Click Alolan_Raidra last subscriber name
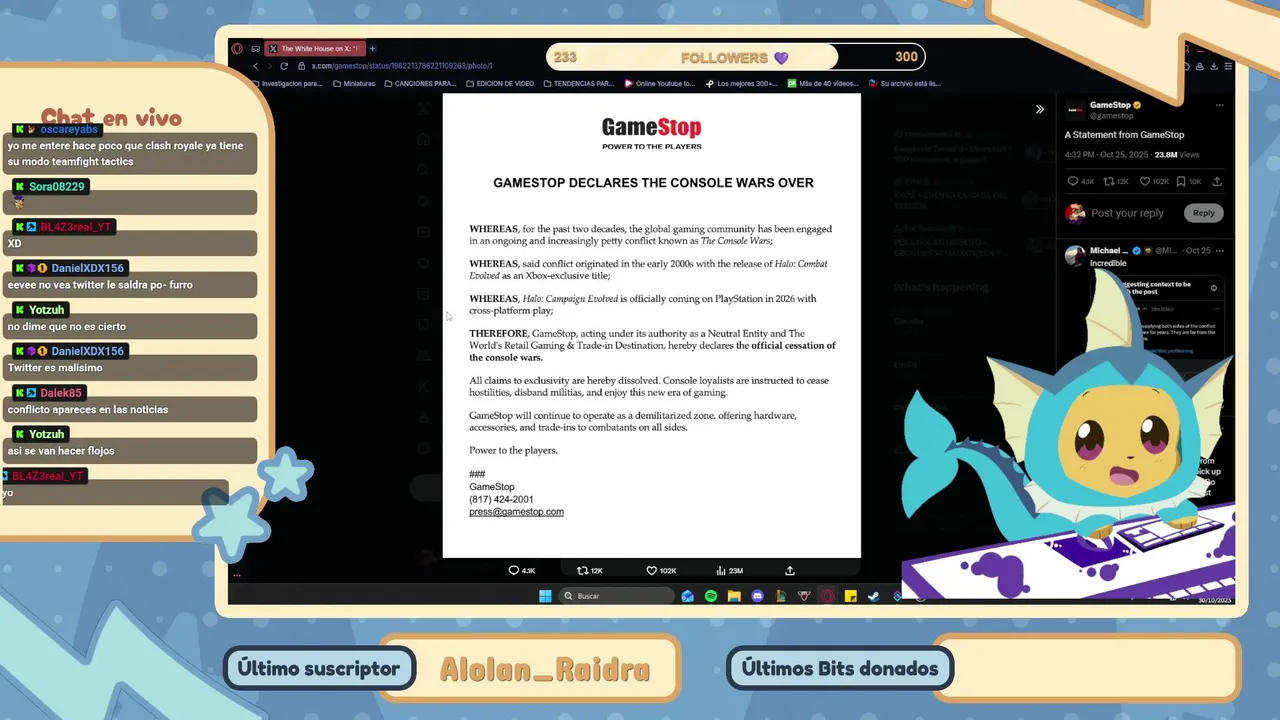The width and height of the screenshot is (1280, 720). pyautogui.click(x=545, y=669)
